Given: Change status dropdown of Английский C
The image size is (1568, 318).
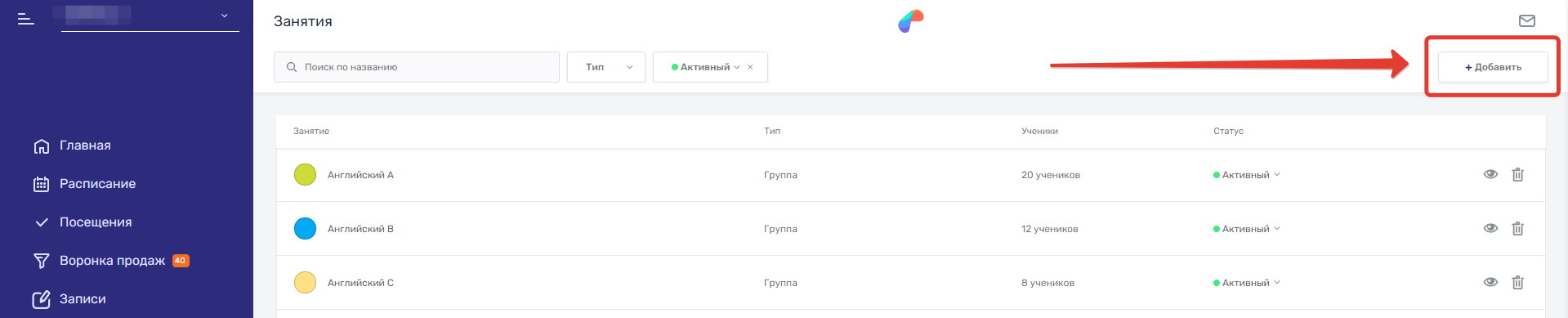Looking at the screenshot, I should pos(1247,283).
